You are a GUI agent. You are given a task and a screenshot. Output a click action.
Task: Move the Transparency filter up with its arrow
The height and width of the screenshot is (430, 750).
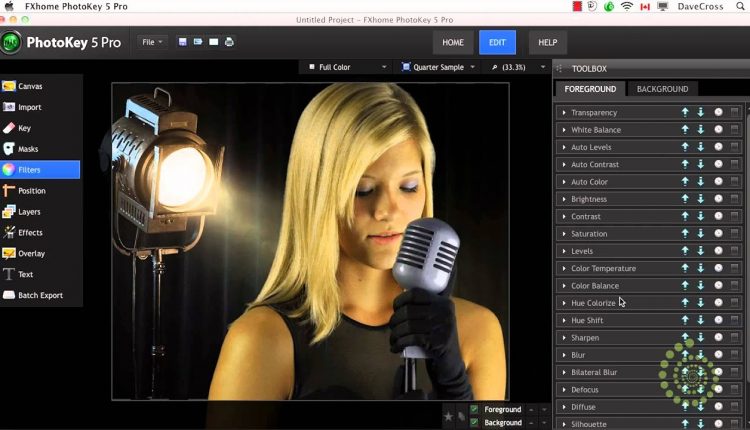point(685,112)
